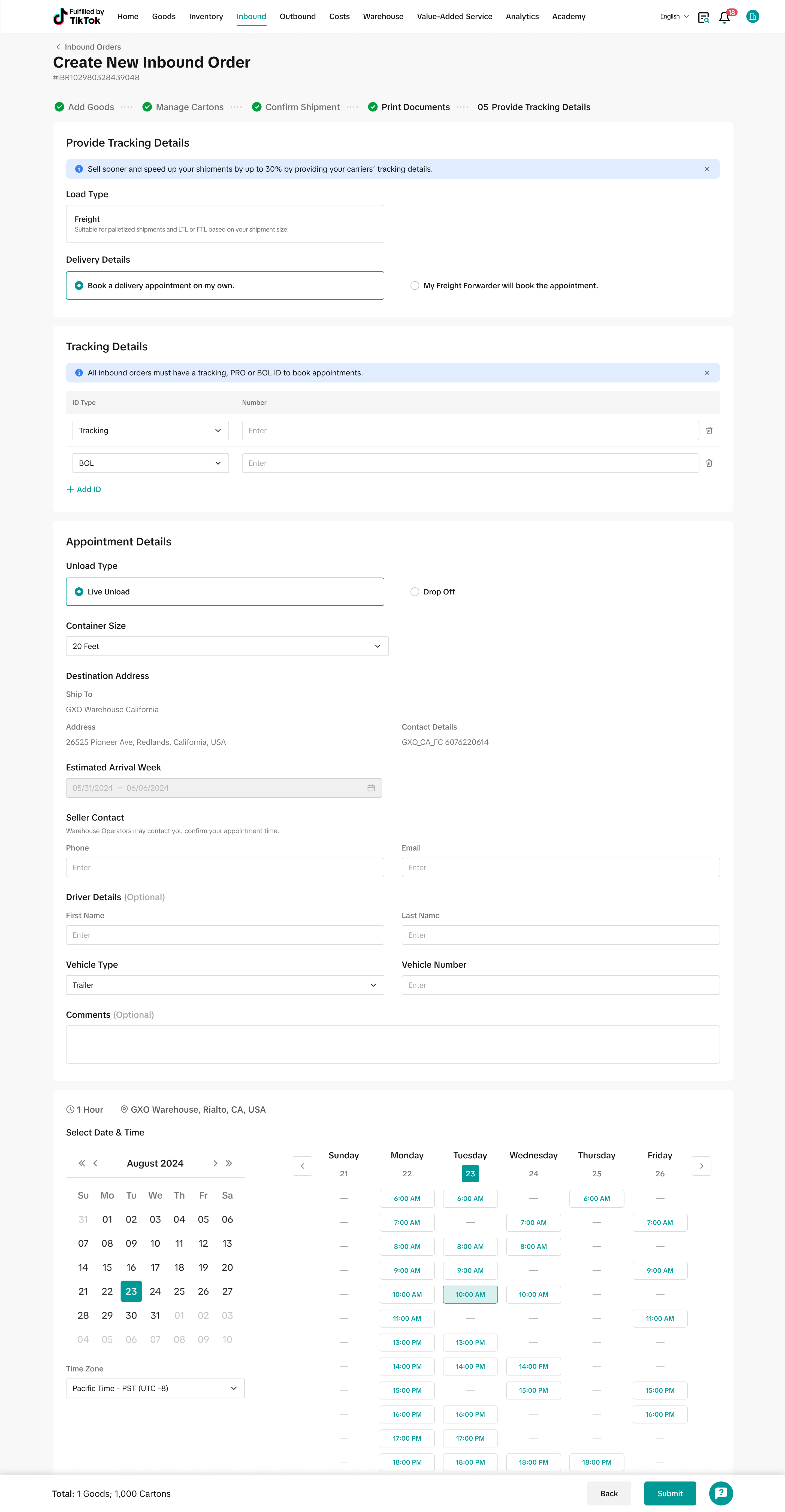Go to next month in calendar
Viewport: 785px width, 1512px height.
click(x=215, y=1163)
